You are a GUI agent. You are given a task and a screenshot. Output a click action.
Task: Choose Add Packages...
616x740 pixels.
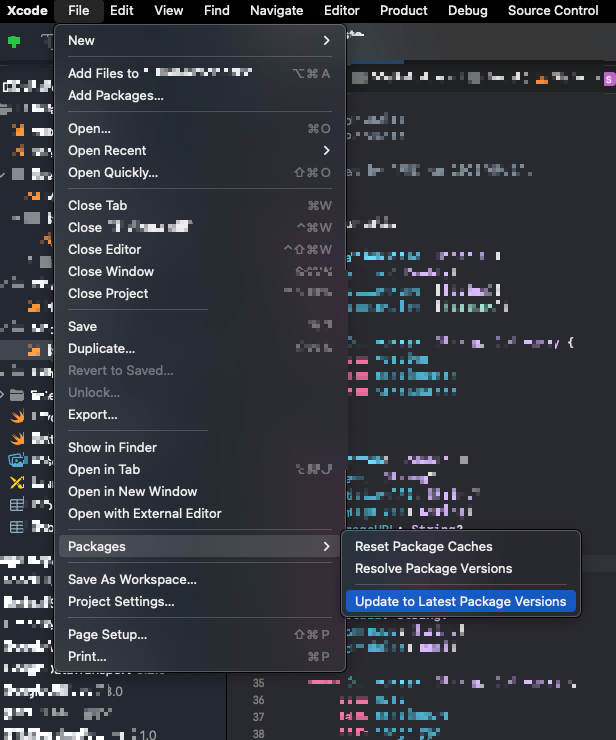[200, 95]
